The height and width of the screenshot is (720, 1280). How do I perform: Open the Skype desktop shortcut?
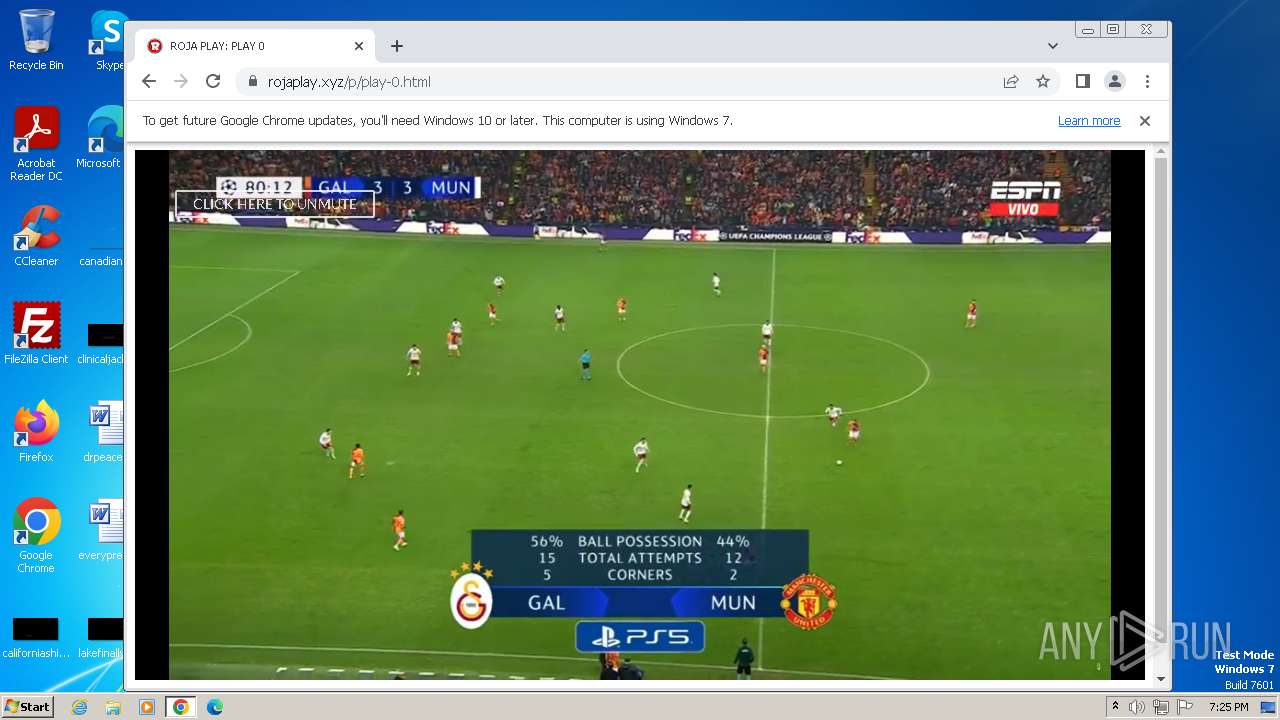point(108,40)
